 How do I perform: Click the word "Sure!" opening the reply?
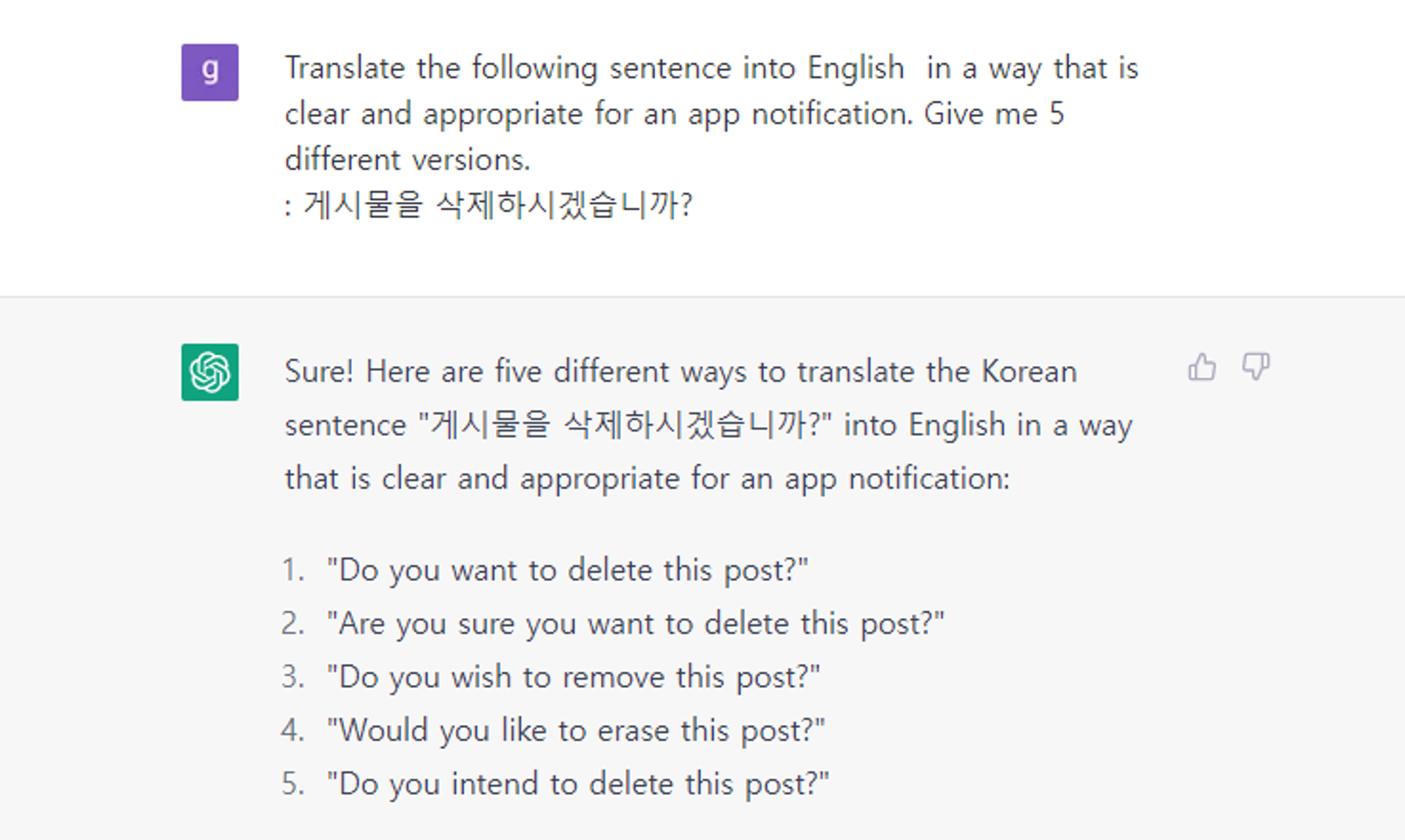(318, 372)
